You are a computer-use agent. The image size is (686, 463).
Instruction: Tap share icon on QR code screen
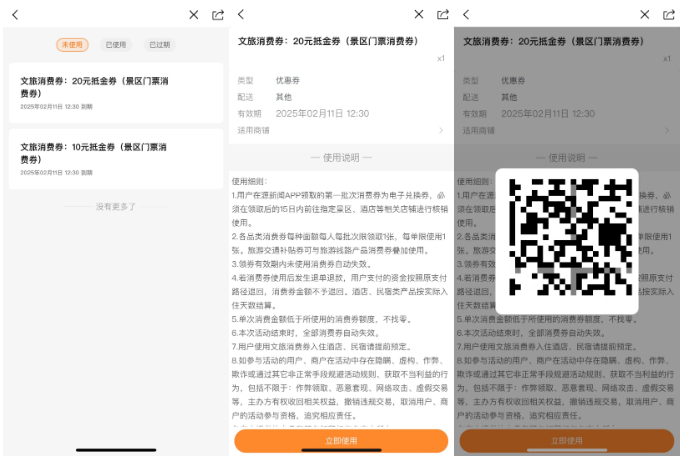669,14
